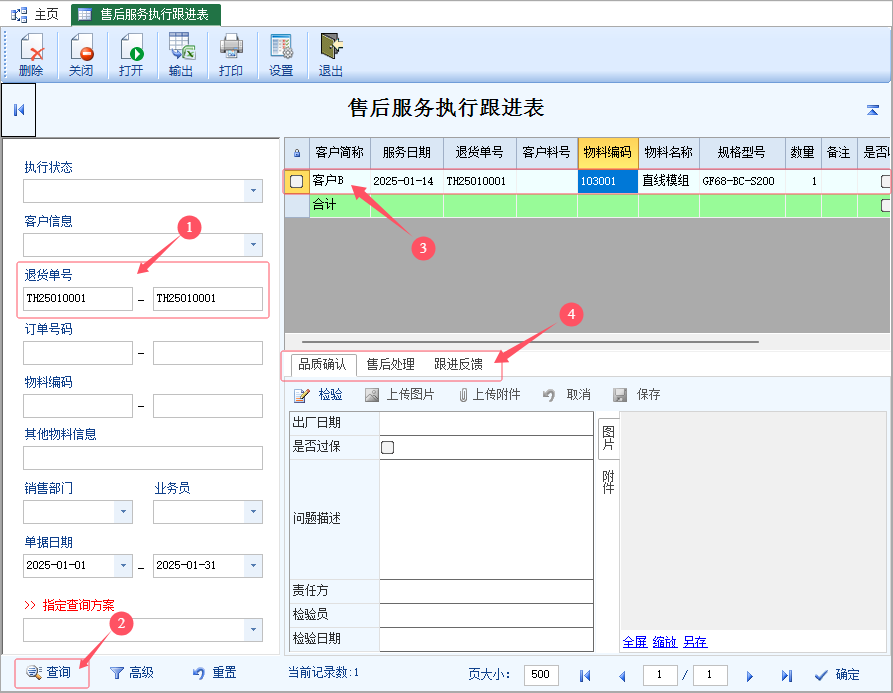Click the 确定 confirm button
The image size is (893, 693).
tap(837, 675)
